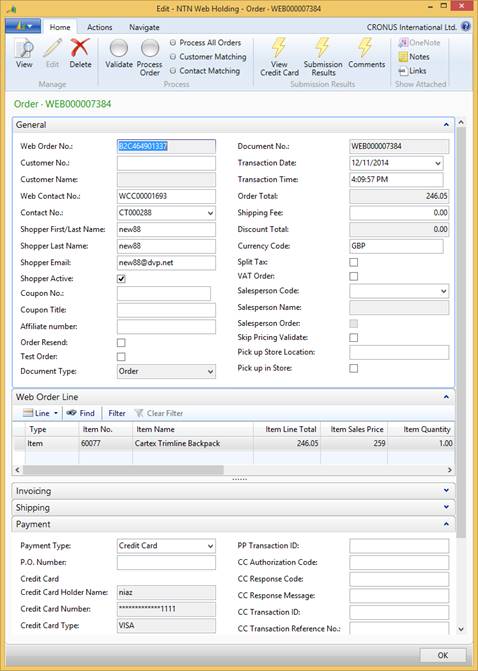Uncheck the Shopper Active checkbox
Screen dimensions: 478x671
click(122, 279)
